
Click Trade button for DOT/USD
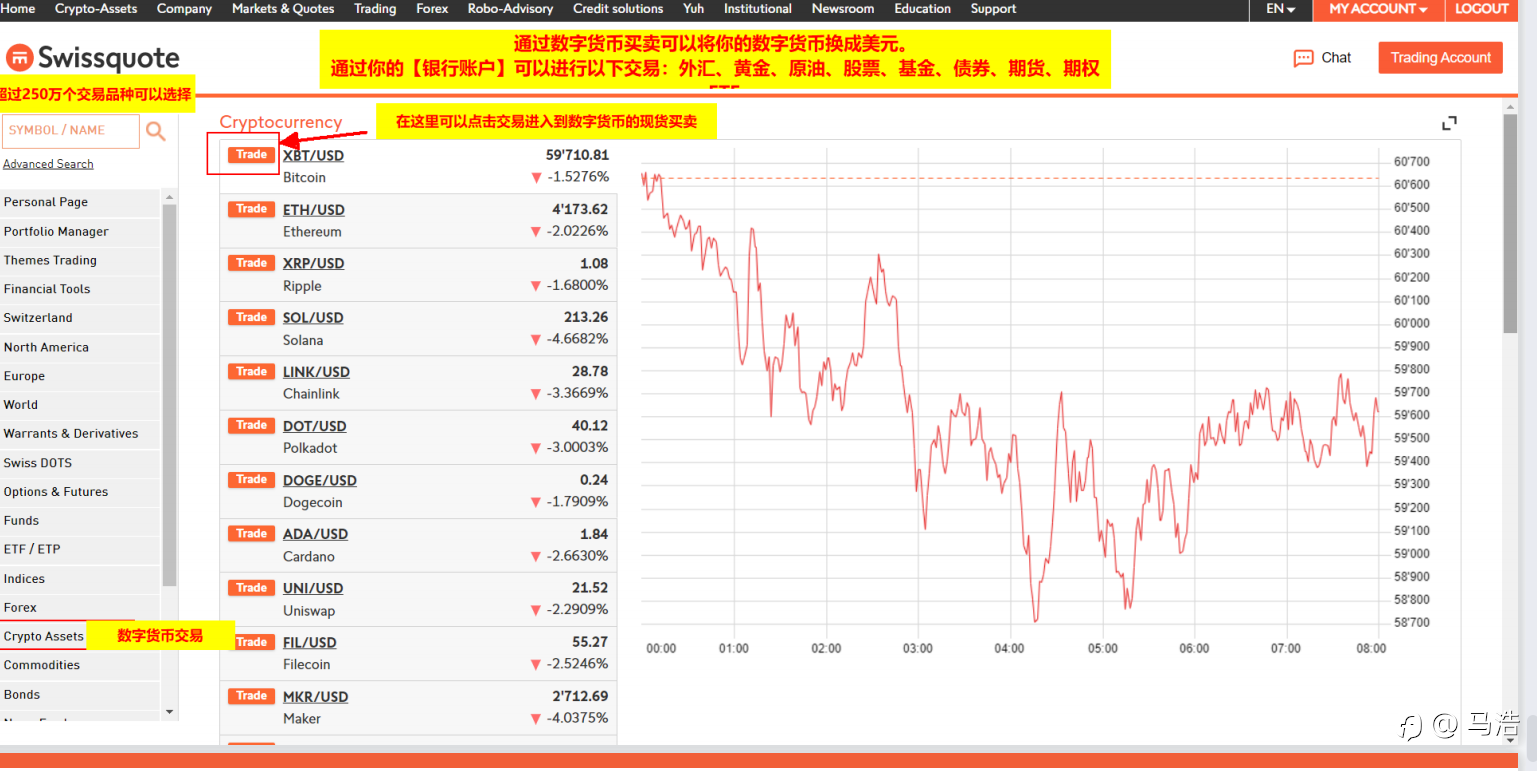251,425
